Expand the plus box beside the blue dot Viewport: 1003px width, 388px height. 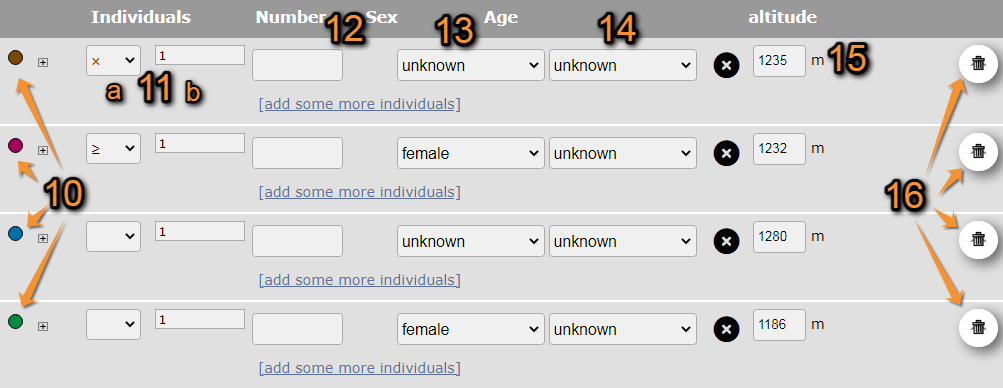43,238
